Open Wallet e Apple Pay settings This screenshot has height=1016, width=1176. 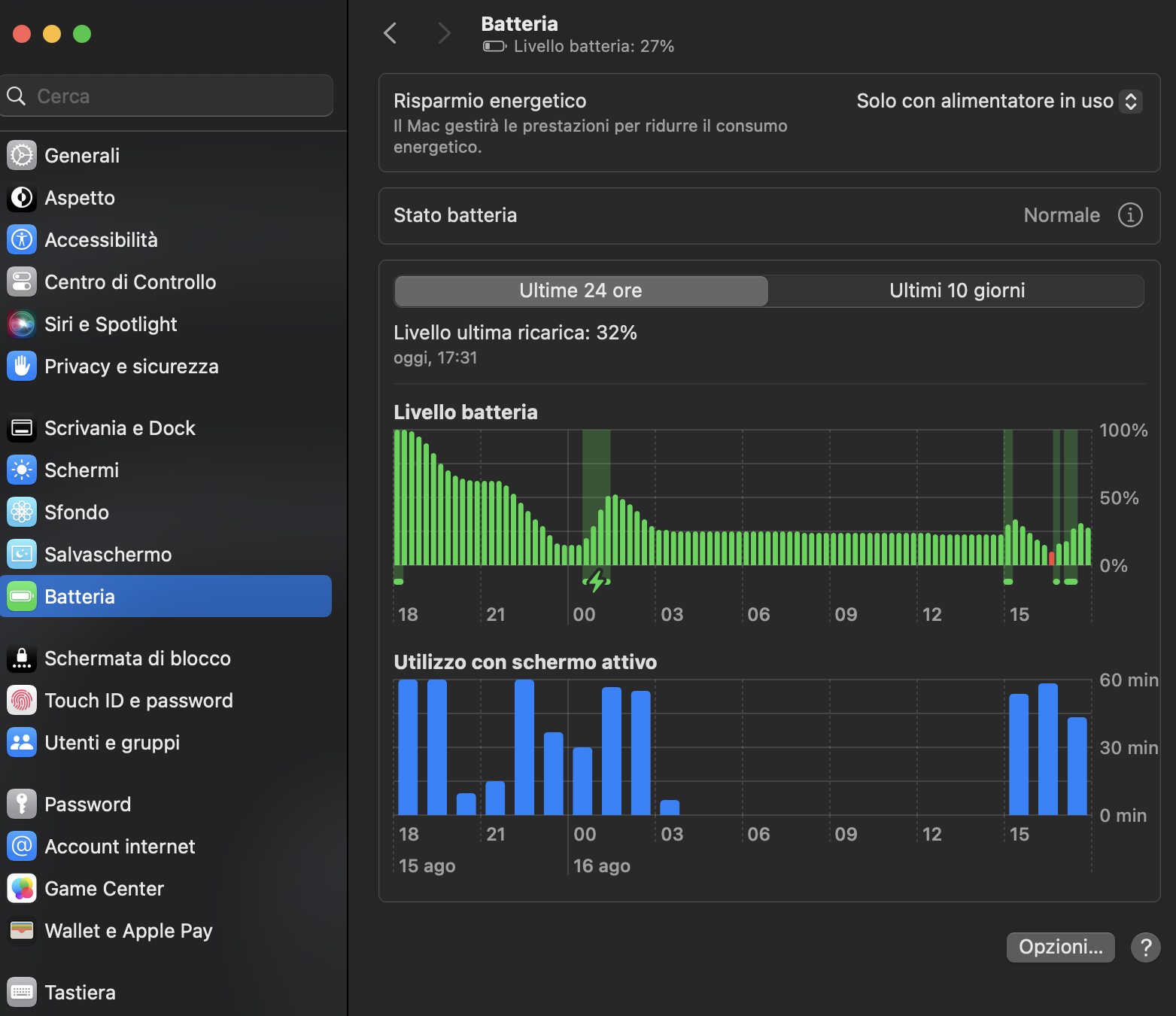(x=128, y=931)
